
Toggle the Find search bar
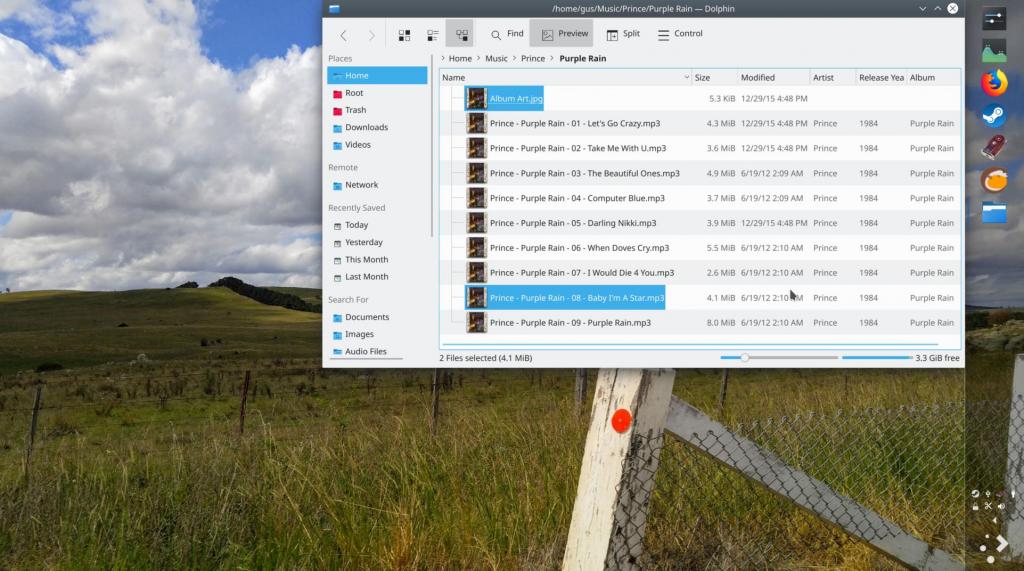[506, 34]
